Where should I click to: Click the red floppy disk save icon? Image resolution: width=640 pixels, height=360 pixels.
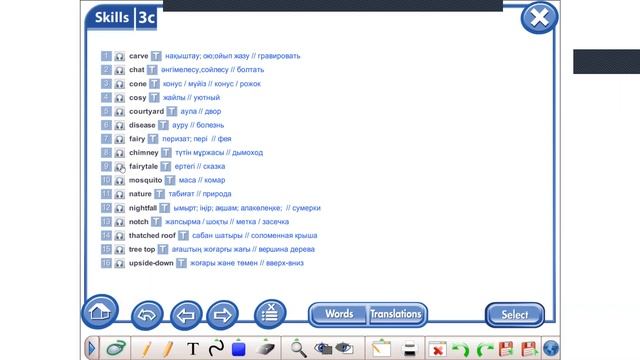[506, 349]
